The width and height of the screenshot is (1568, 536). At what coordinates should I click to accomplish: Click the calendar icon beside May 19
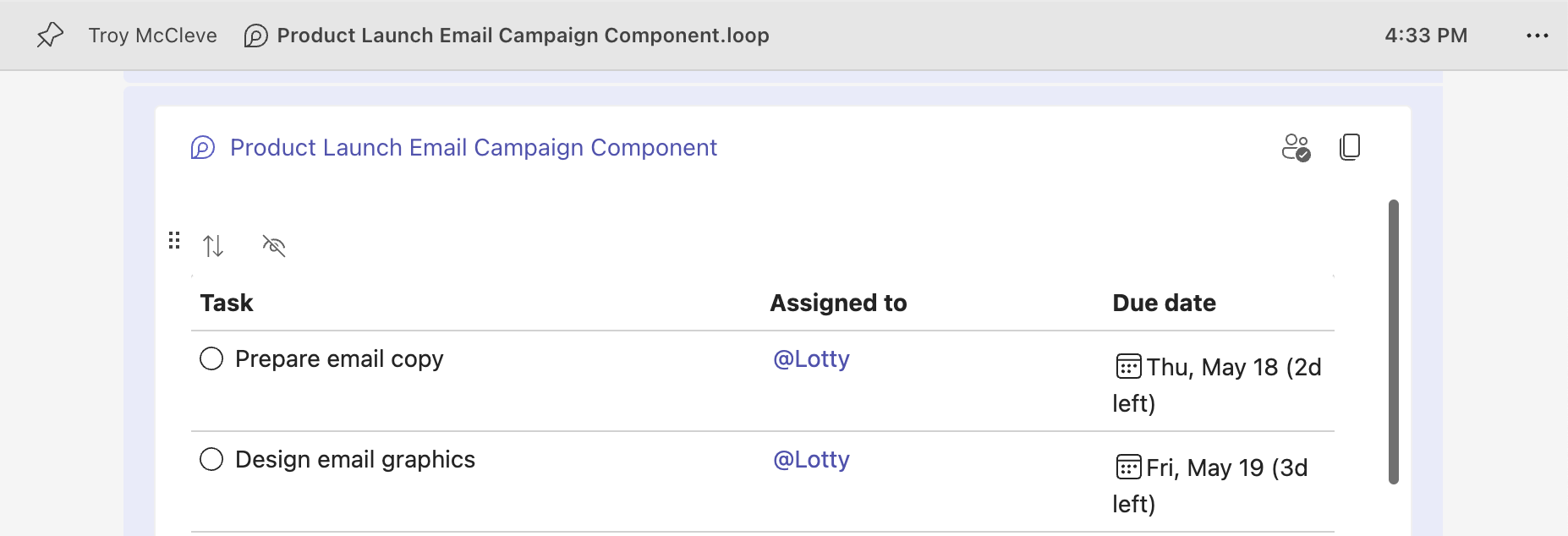coord(1127,468)
